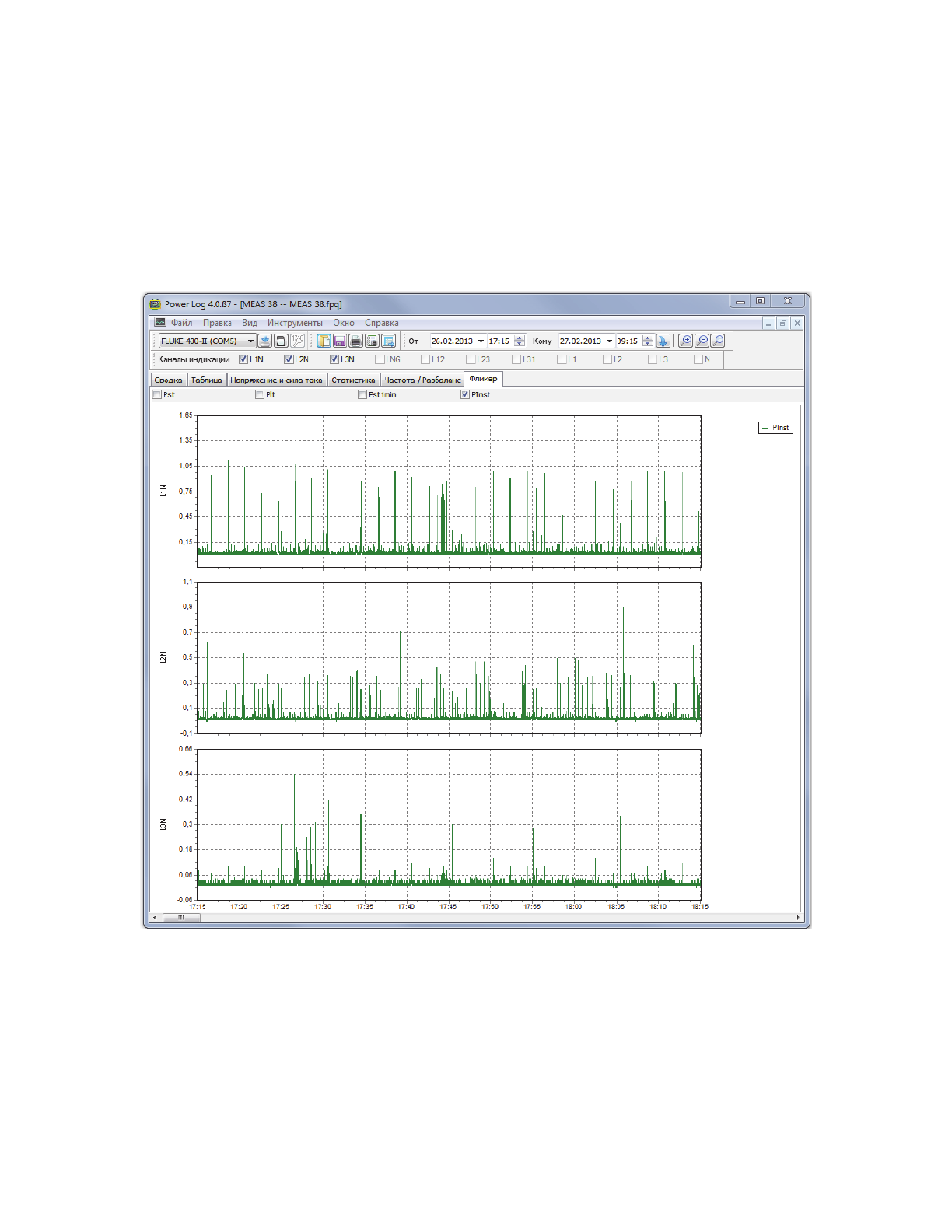Open the end date 27.02.2013 dropdown
Viewport: 952px width, 1232px height.
pos(609,341)
